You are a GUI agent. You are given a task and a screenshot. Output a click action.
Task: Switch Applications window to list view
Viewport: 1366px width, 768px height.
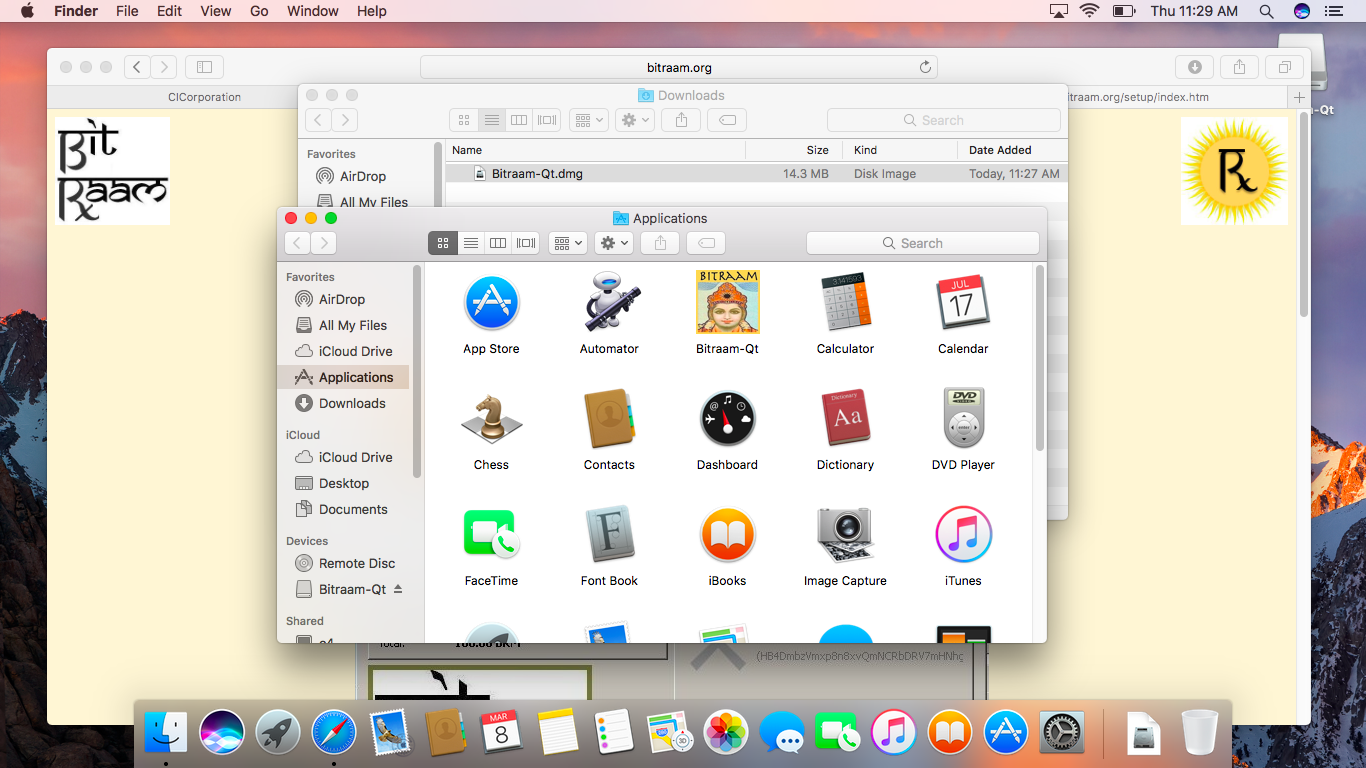point(471,243)
